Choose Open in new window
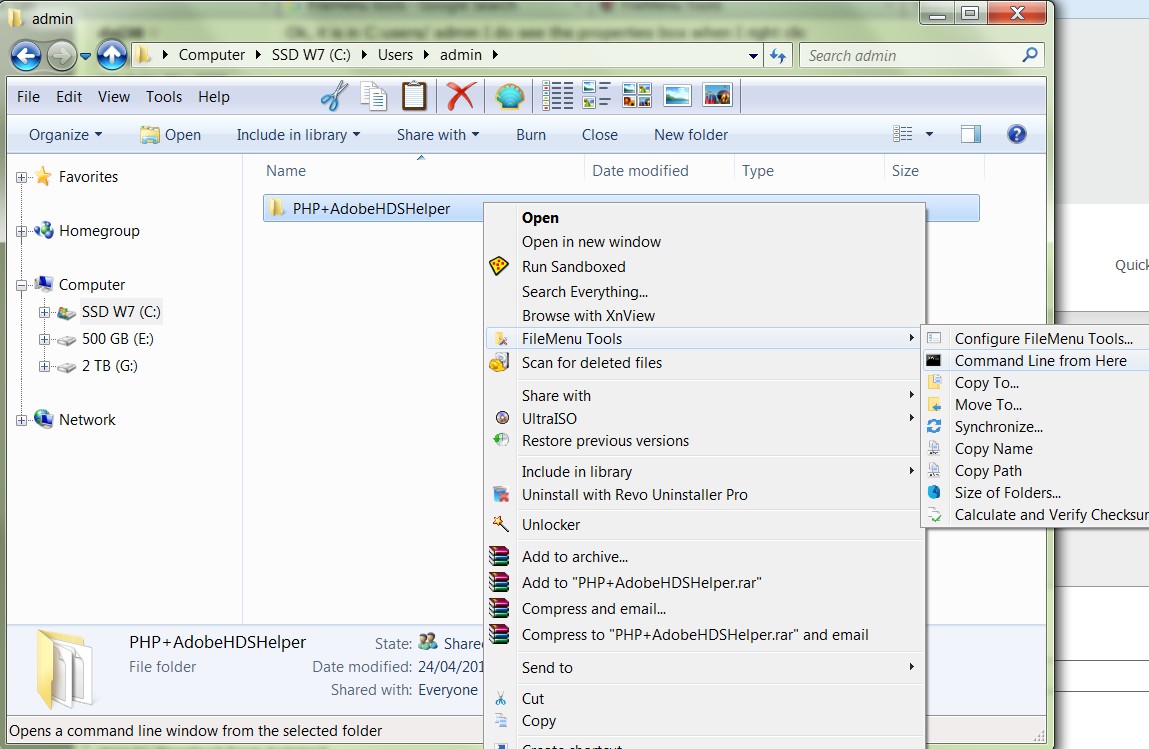1149x749 pixels. click(x=591, y=242)
